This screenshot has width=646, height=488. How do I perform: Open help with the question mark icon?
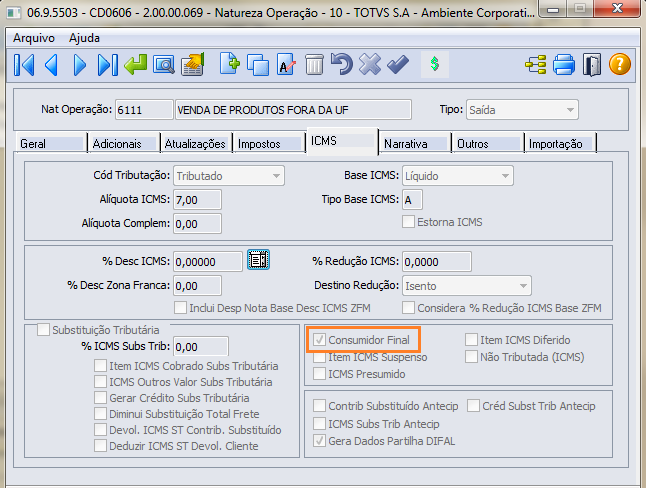pyautogui.click(x=620, y=65)
